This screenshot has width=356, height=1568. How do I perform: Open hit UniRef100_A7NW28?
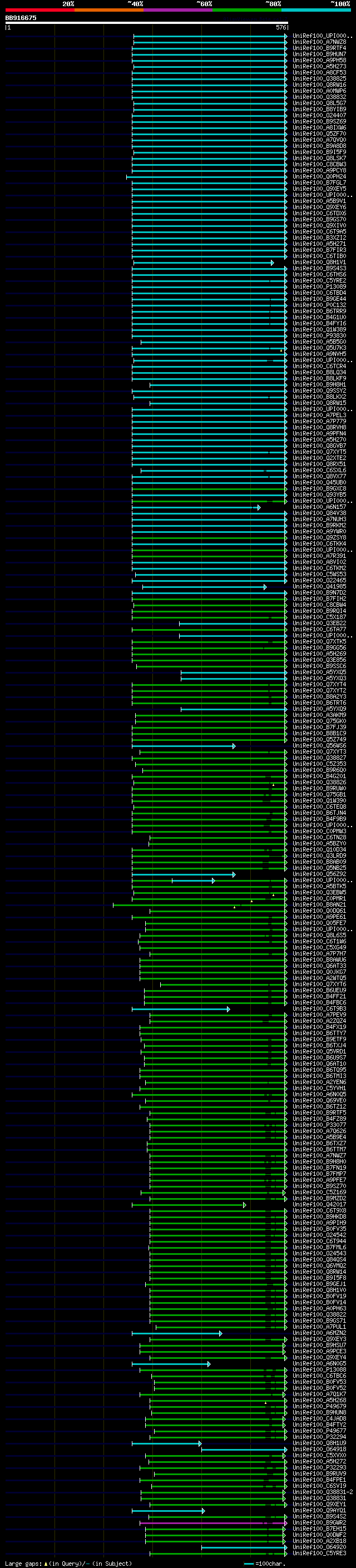click(319, 42)
